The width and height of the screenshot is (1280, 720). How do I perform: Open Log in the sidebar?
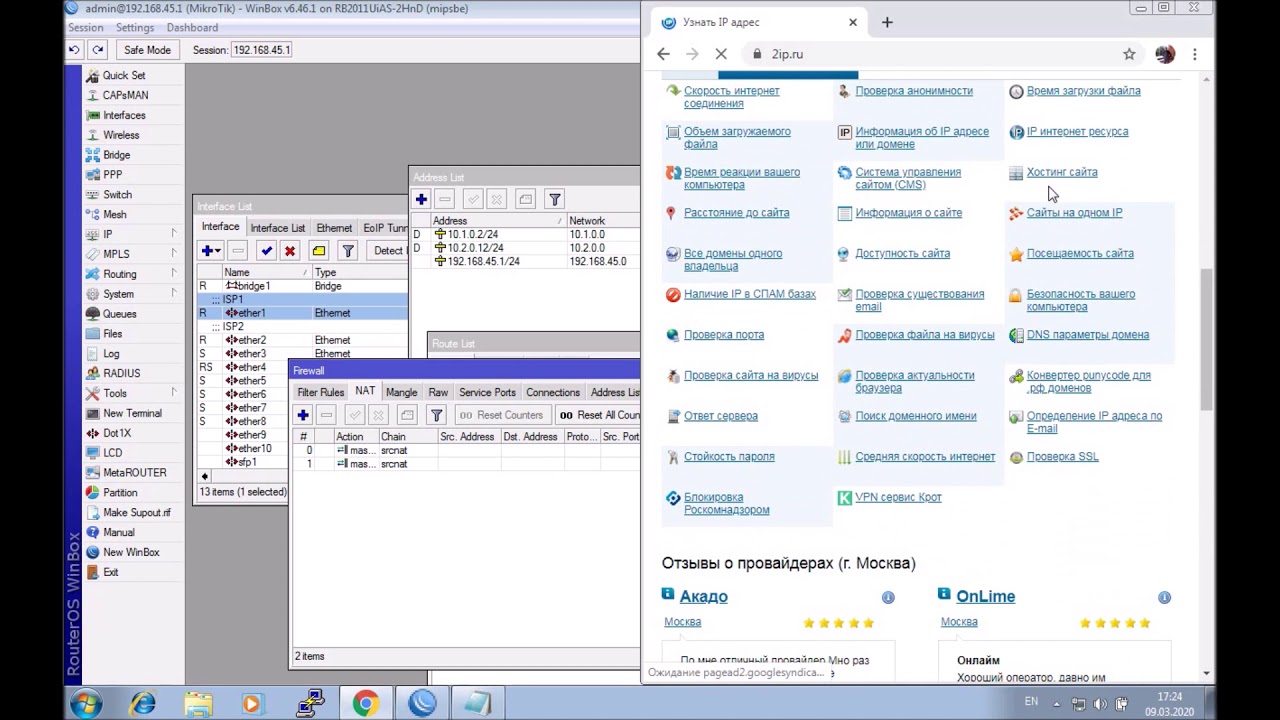(x=111, y=353)
